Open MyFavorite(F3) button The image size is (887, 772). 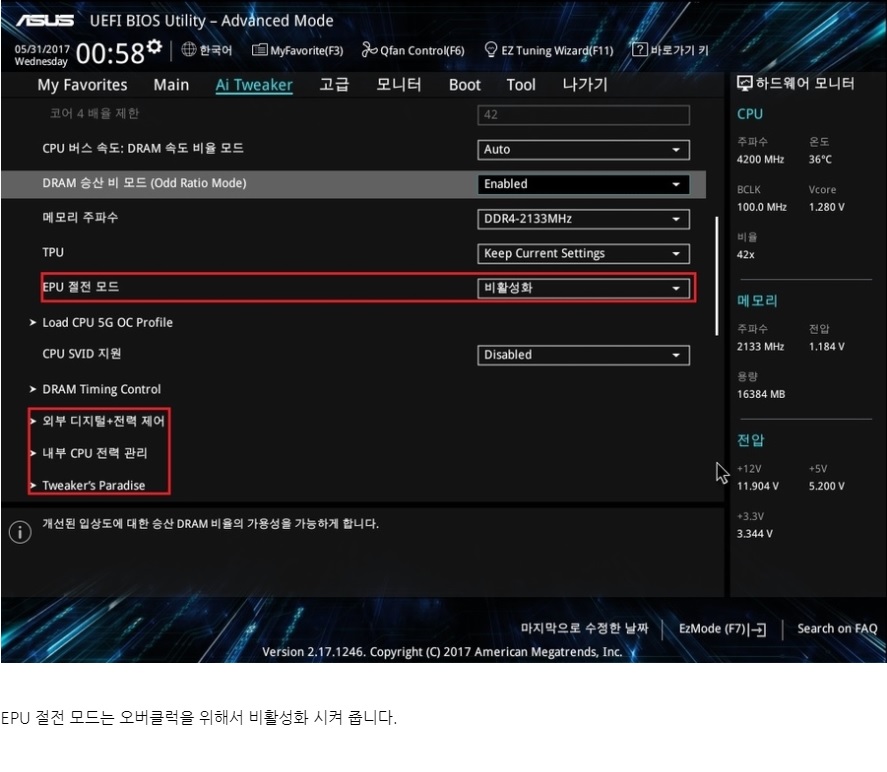[298, 50]
